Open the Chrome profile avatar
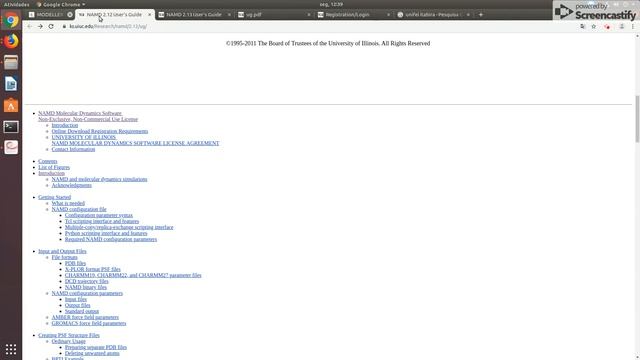Image resolution: width=640 pixels, height=360 pixels. click(622, 26)
